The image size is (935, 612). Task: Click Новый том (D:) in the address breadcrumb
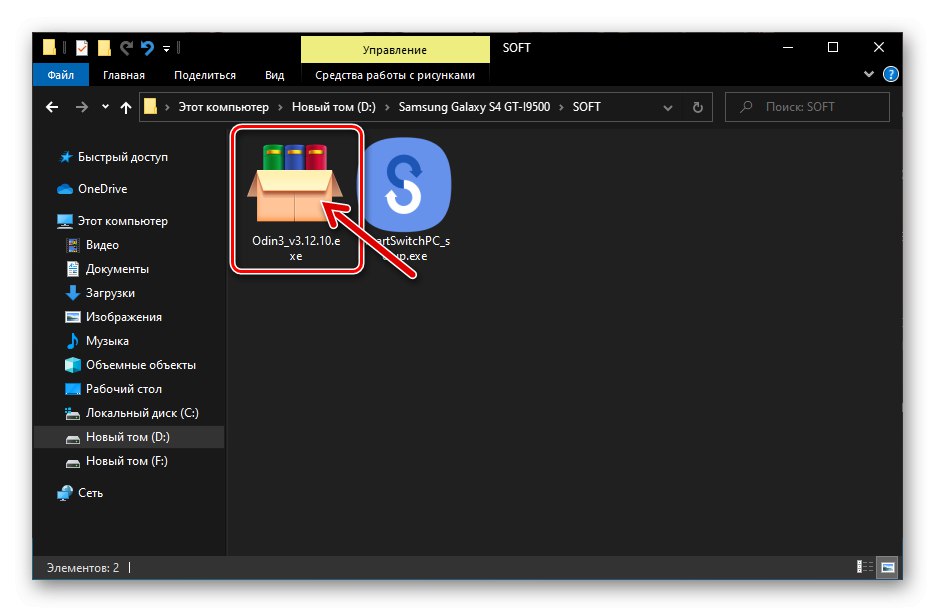click(x=333, y=107)
